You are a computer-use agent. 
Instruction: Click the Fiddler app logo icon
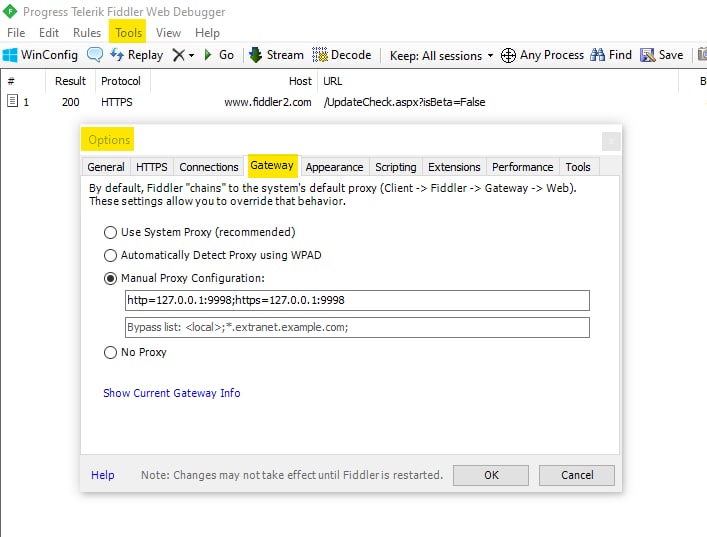tap(10, 11)
